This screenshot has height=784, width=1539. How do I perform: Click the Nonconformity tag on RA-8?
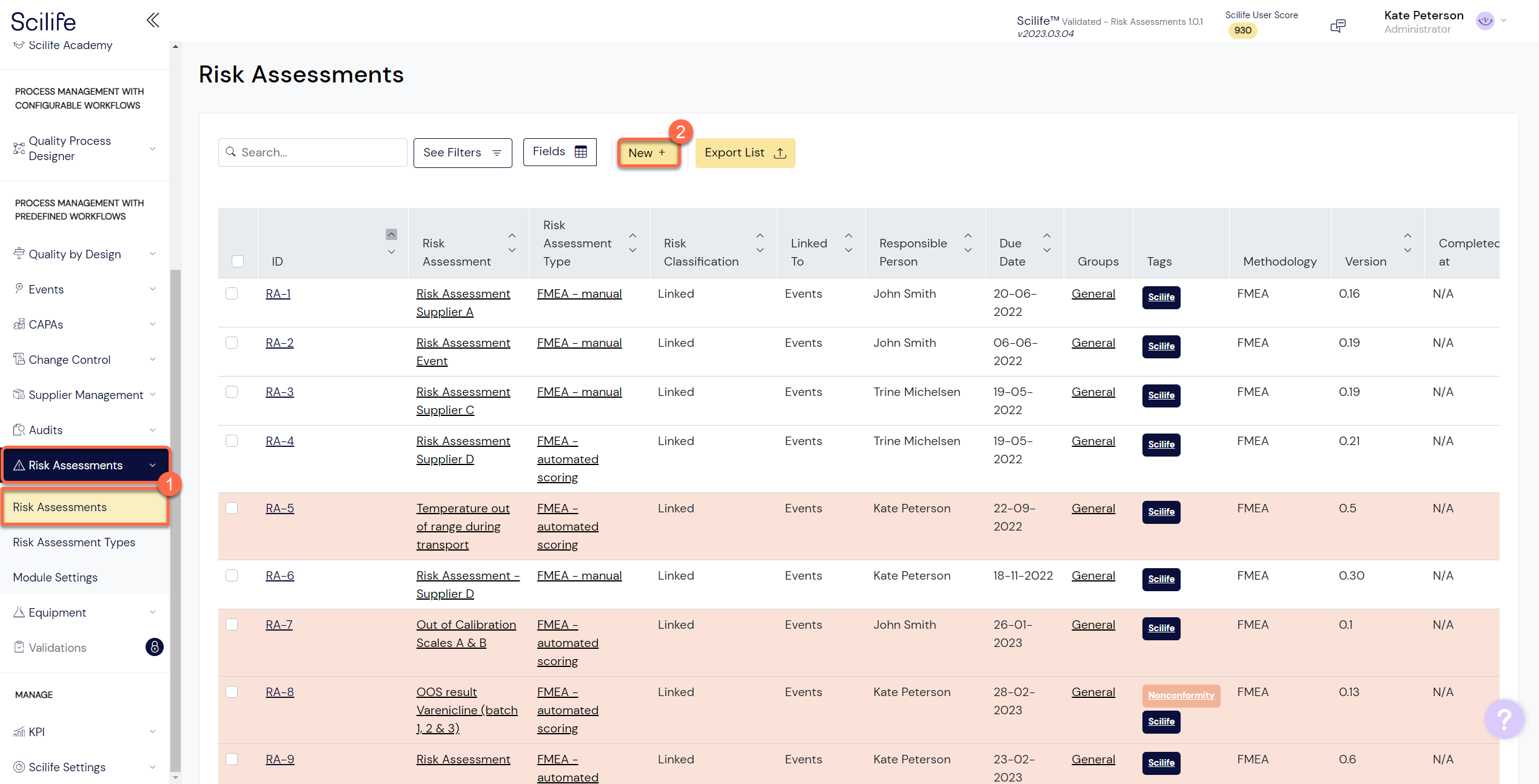click(1181, 695)
